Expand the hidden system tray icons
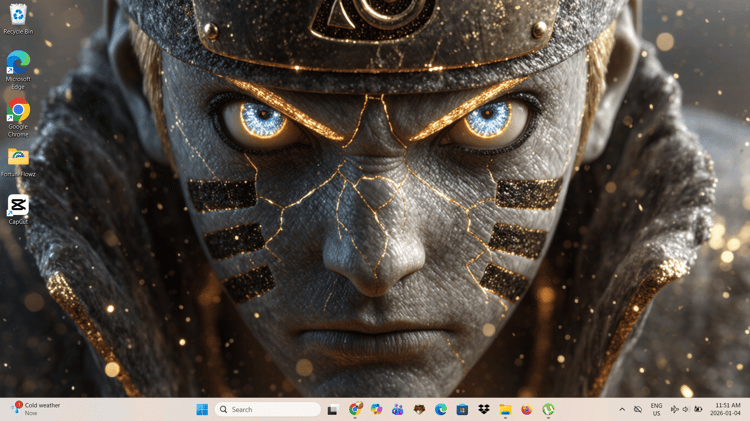Screen dimensions: 750x421 click(x=622, y=410)
